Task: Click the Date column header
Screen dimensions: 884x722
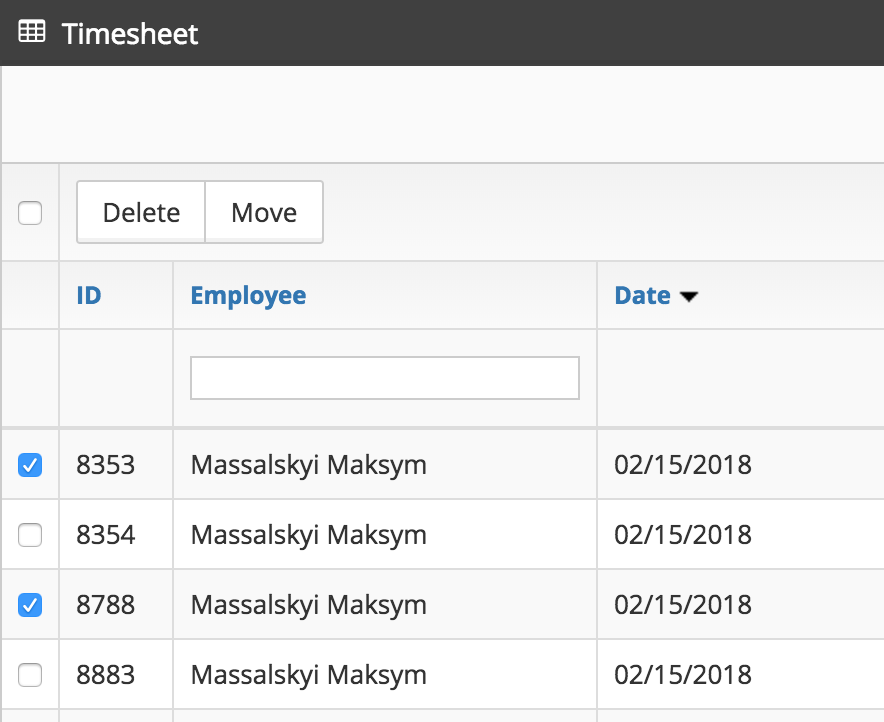Action: click(642, 296)
